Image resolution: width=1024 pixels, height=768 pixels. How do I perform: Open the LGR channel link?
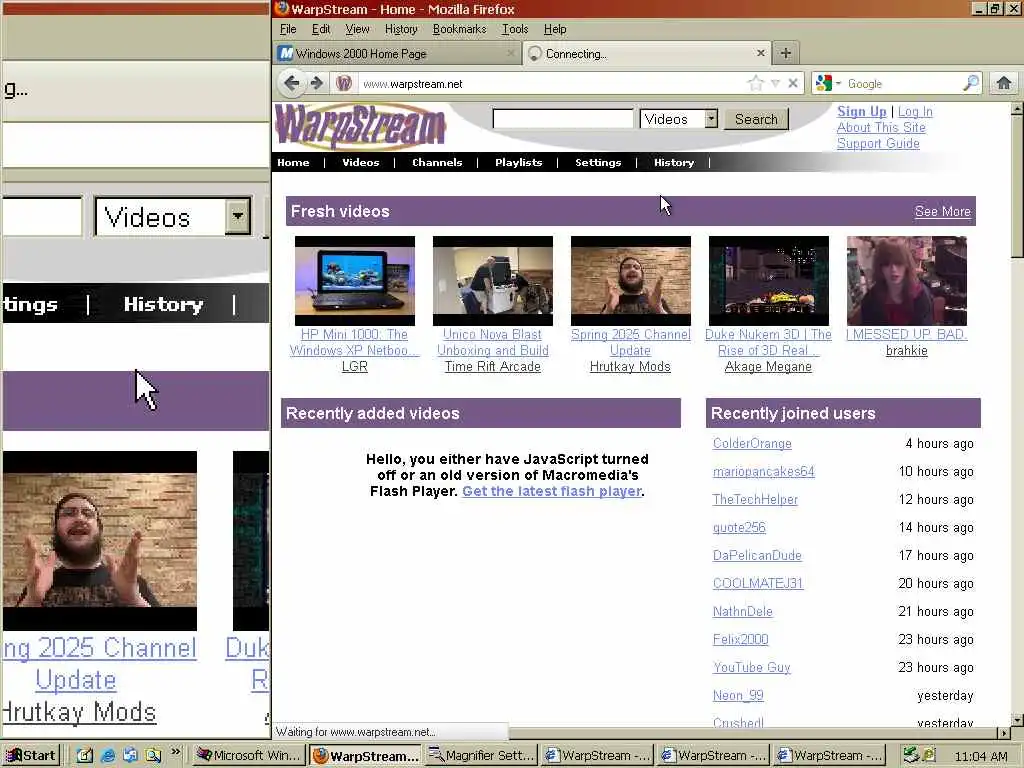point(355,366)
